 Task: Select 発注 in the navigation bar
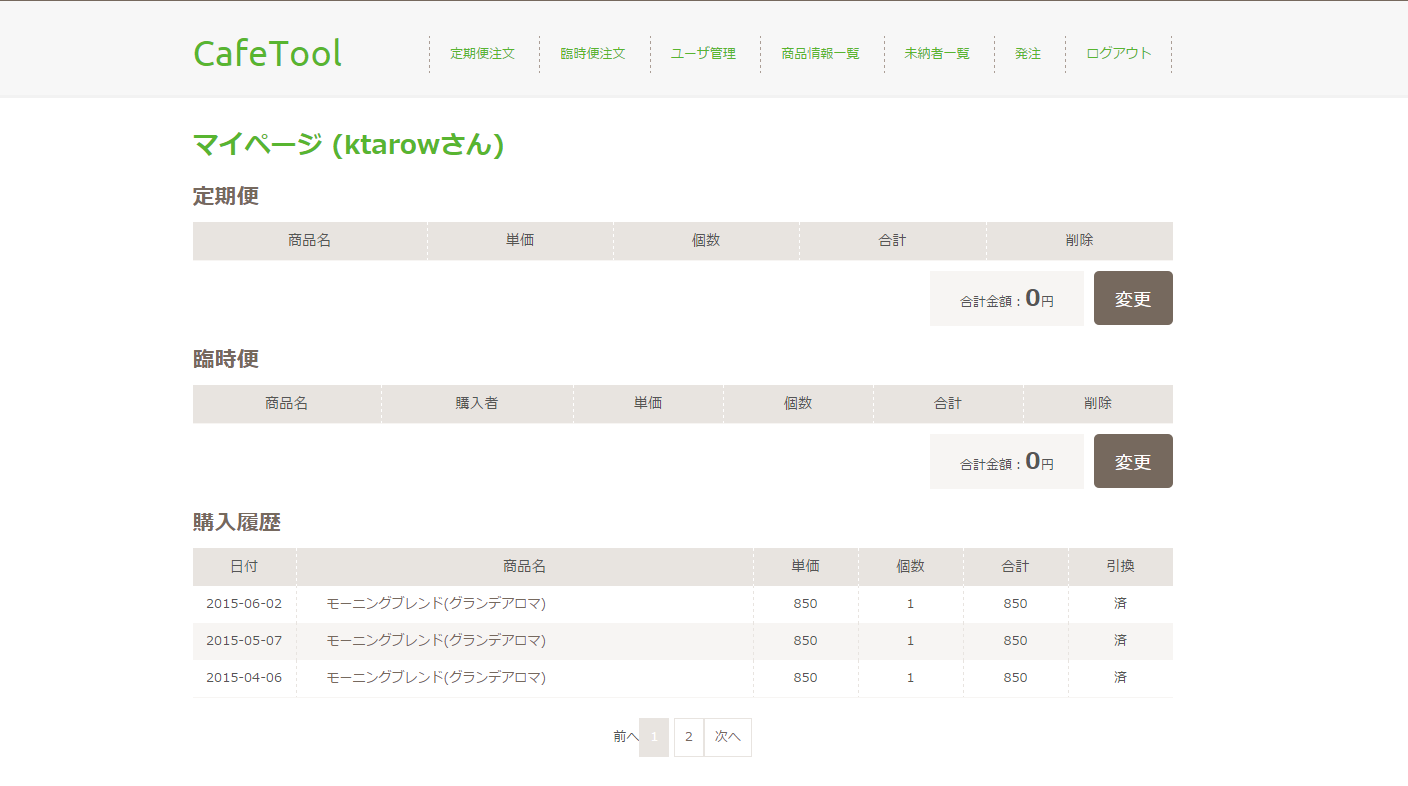click(x=1028, y=54)
